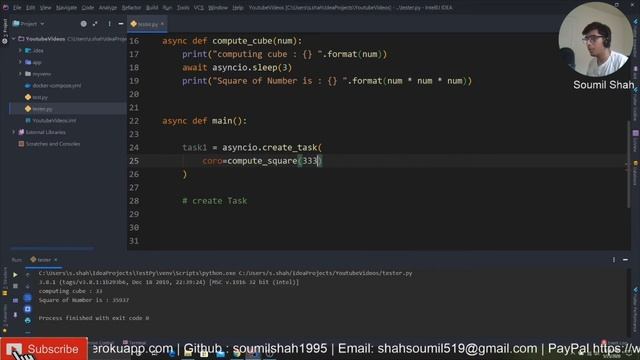Hide the Run panel with minus icon
This screenshot has height=360, width=640.
pos(625,260)
